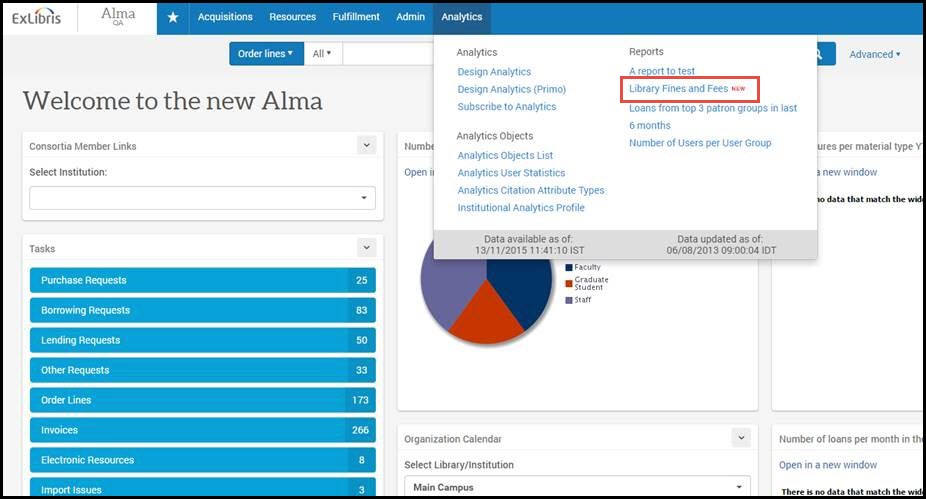Open the Acquisitions menu
This screenshot has width=926, height=499.
[x=225, y=17]
